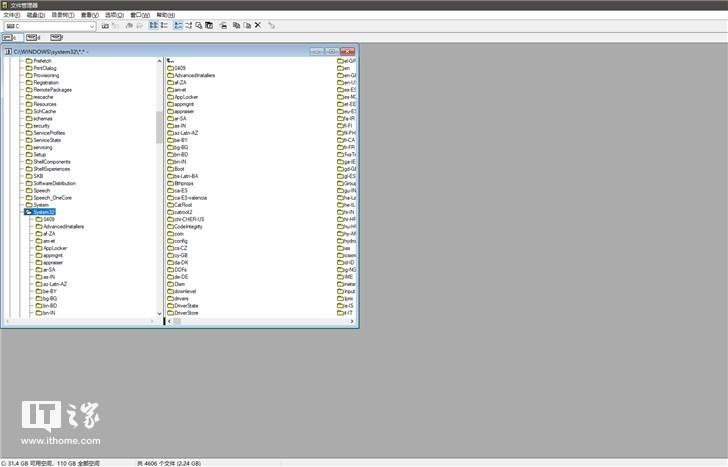Click the delete (X) toolbar icon
The image size is (728, 467).
[257, 25]
